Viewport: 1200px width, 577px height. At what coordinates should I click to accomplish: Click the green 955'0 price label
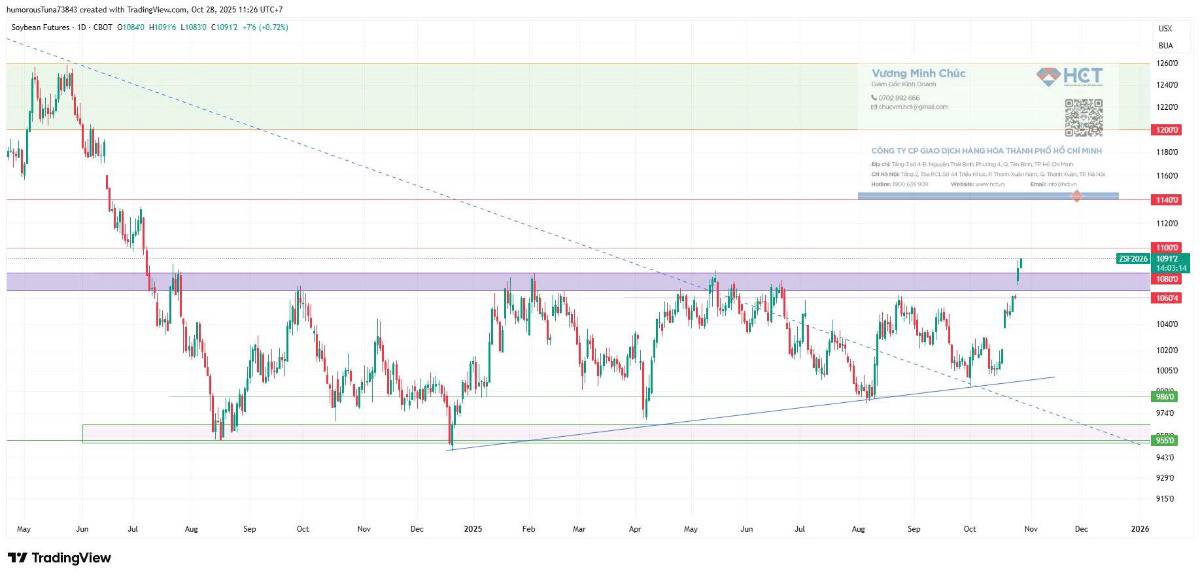(1165, 440)
